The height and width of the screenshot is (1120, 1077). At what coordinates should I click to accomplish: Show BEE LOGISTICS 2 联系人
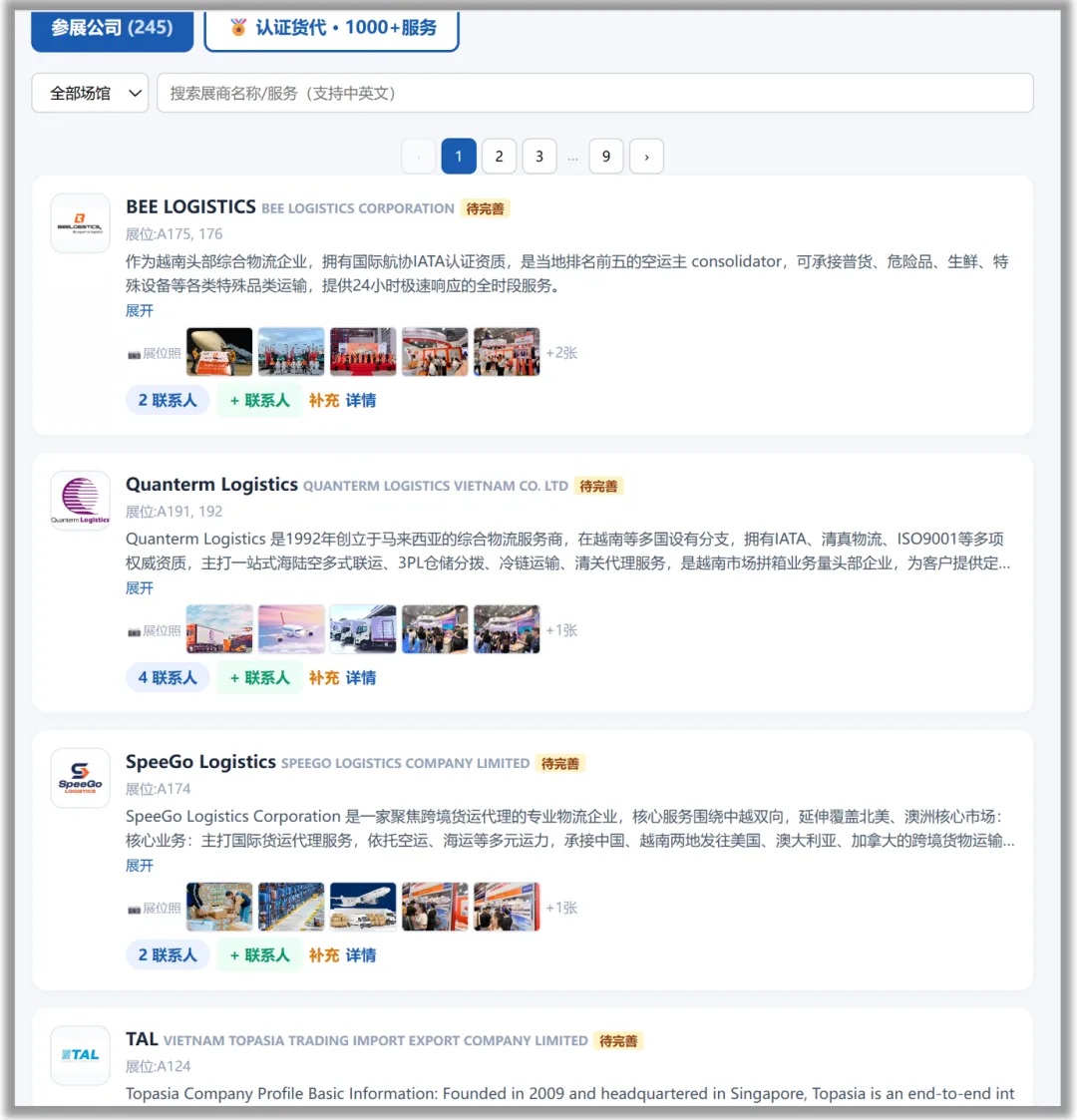pyautogui.click(x=168, y=400)
